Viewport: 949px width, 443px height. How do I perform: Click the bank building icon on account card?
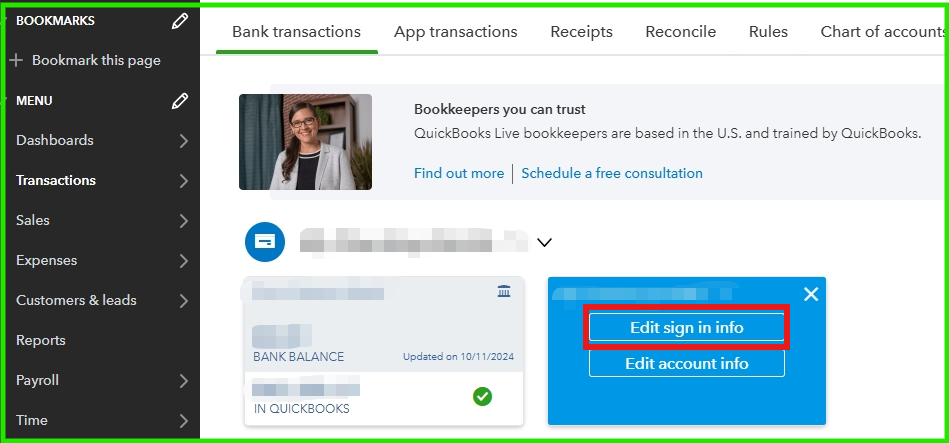[504, 292]
